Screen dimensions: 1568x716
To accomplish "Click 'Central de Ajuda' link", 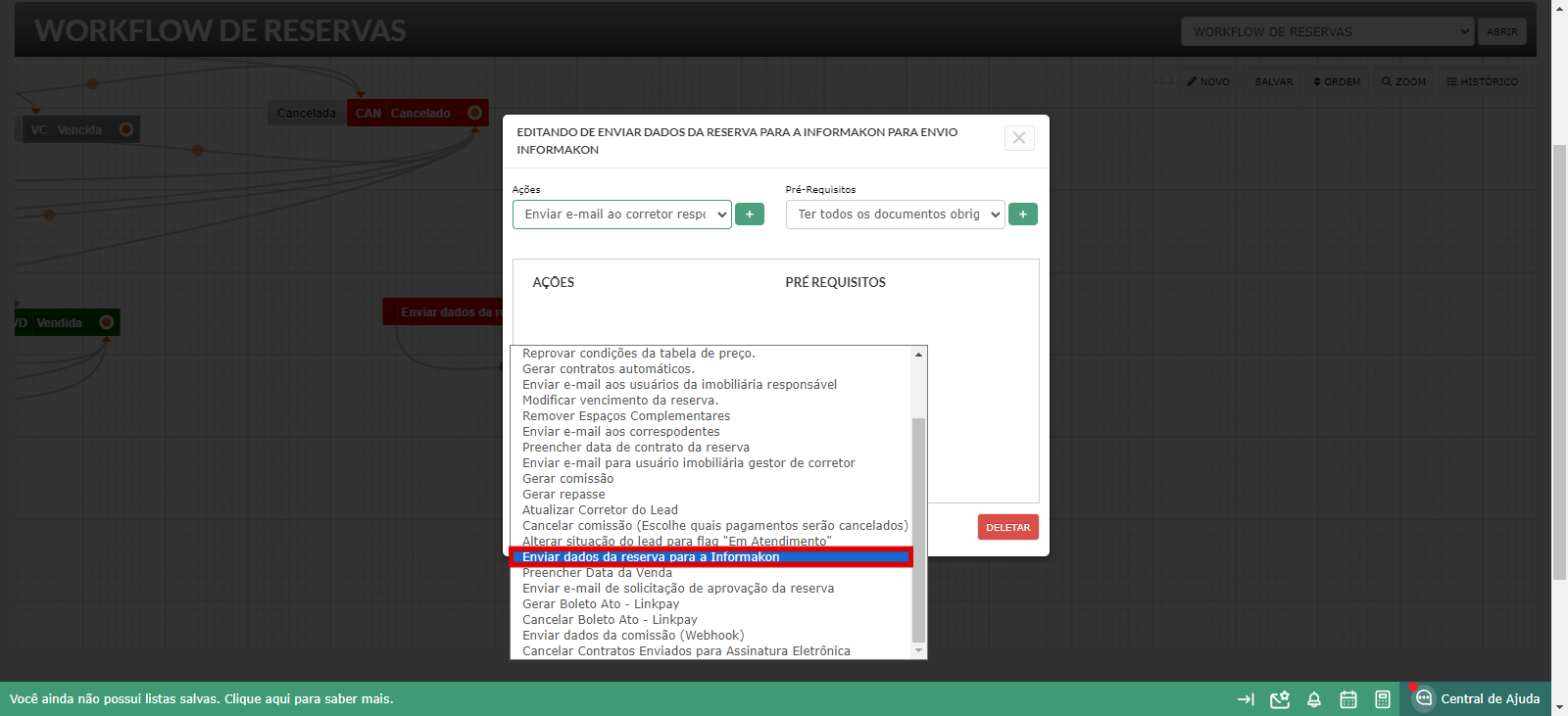I will 1490,699.
